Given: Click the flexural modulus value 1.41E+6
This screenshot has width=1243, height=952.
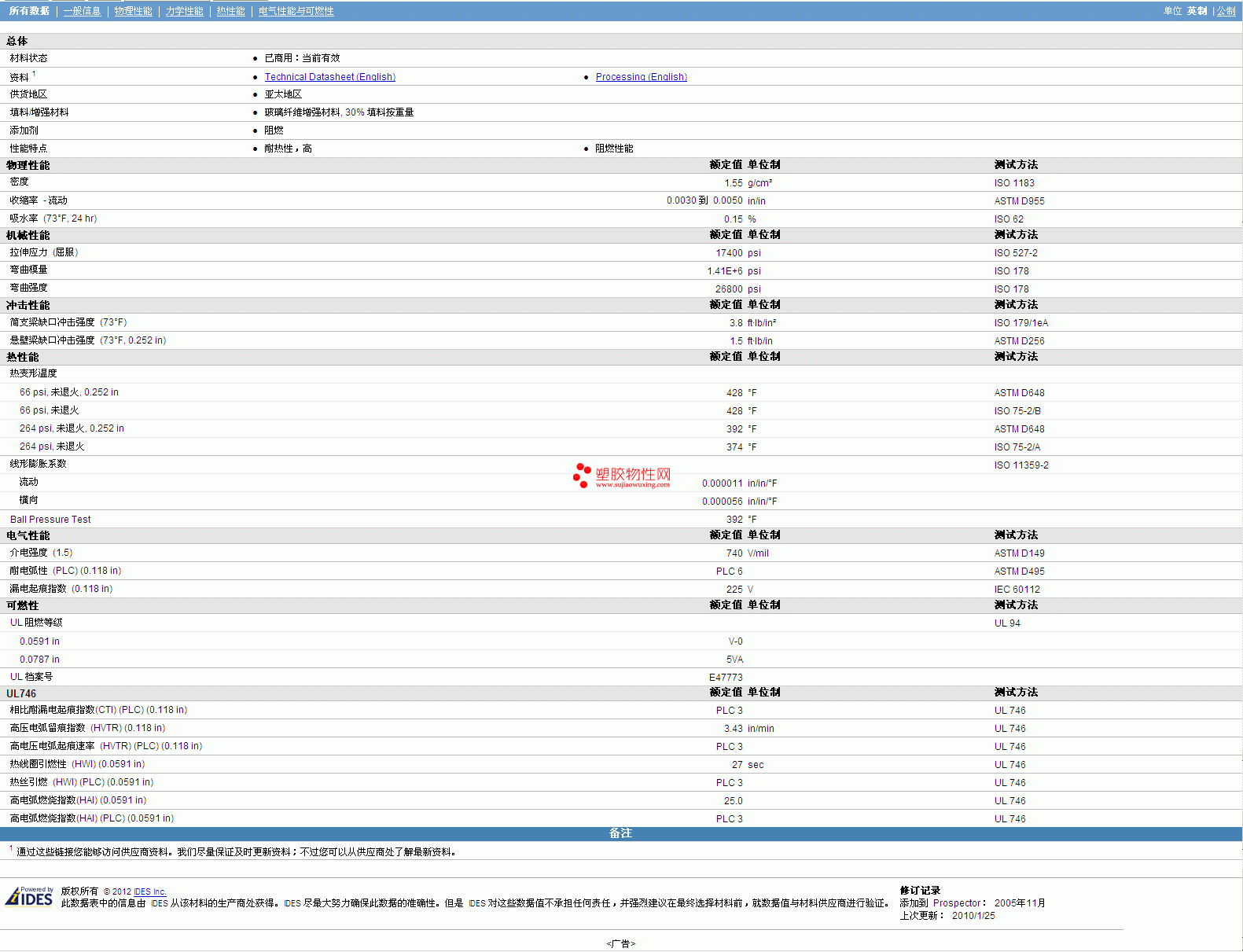Looking at the screenshot, I should click(725, 271).
